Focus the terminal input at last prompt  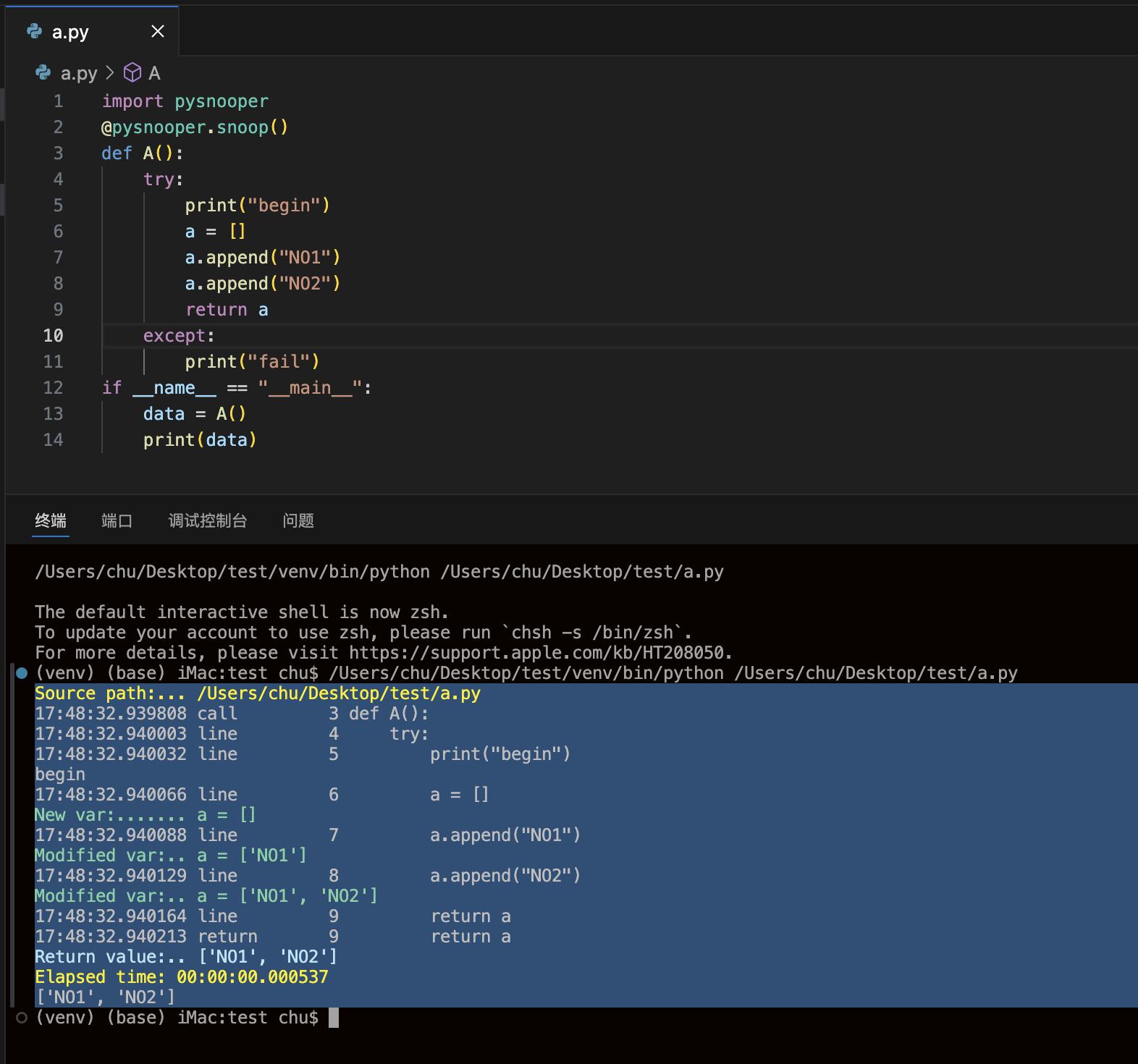[334, 1018]
